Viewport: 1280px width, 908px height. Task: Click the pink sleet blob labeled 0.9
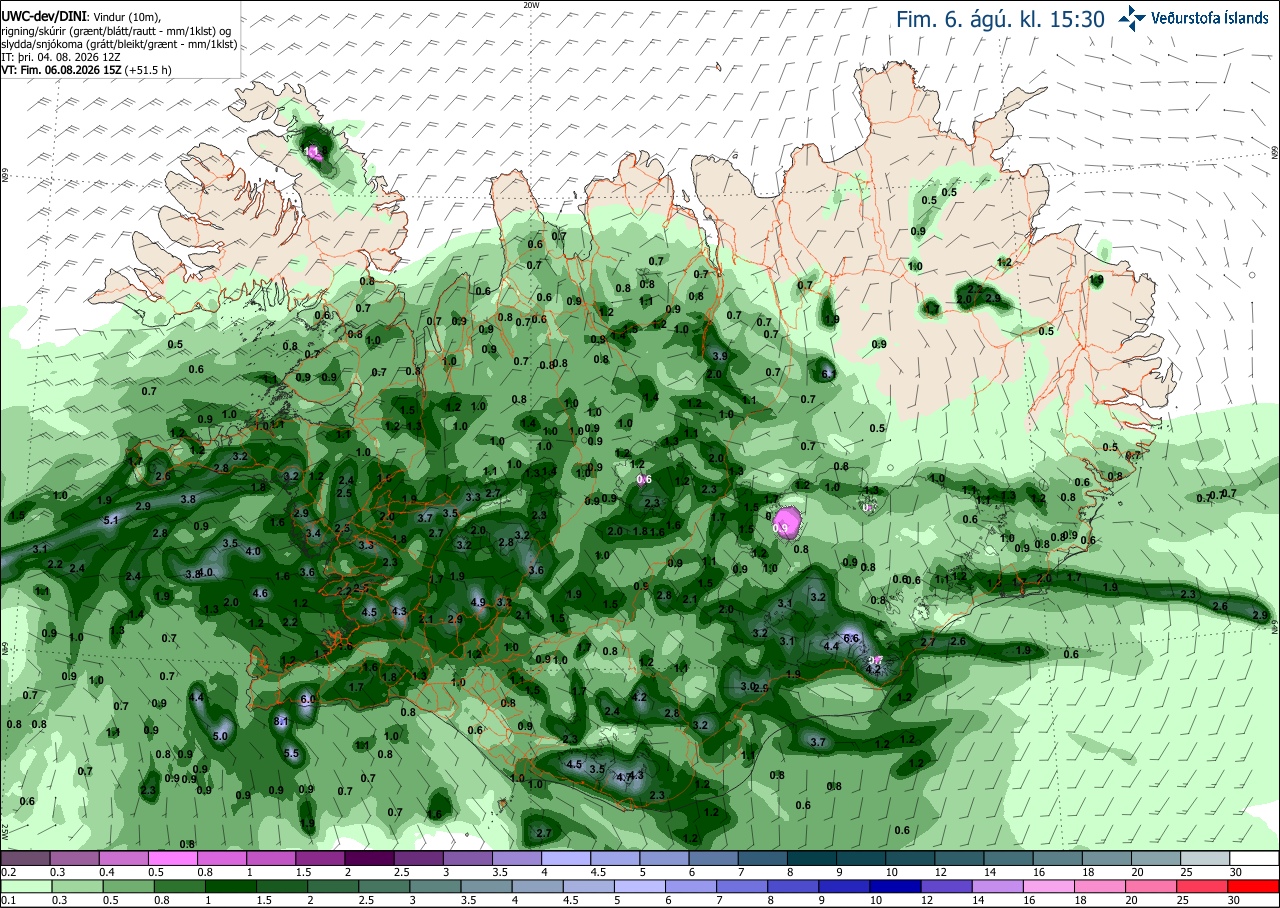(x=787, y=522)
